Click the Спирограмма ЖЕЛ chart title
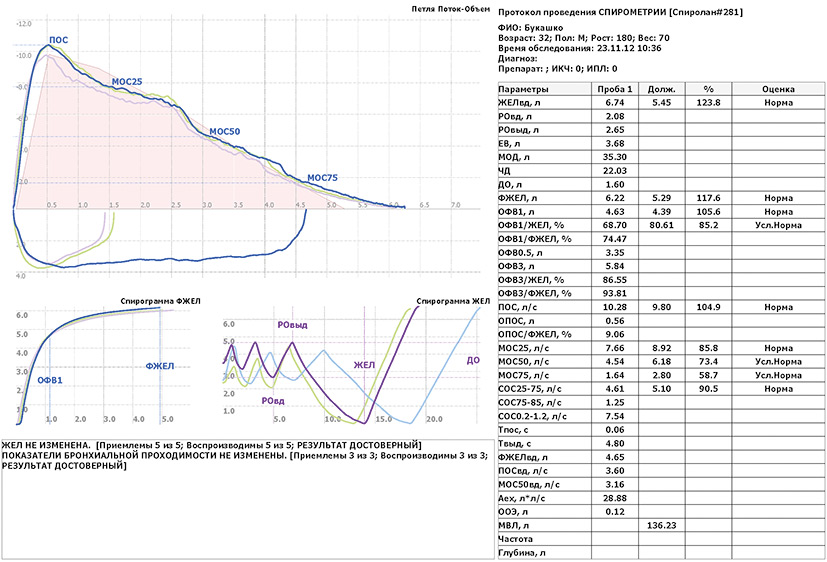 (453, 301)
